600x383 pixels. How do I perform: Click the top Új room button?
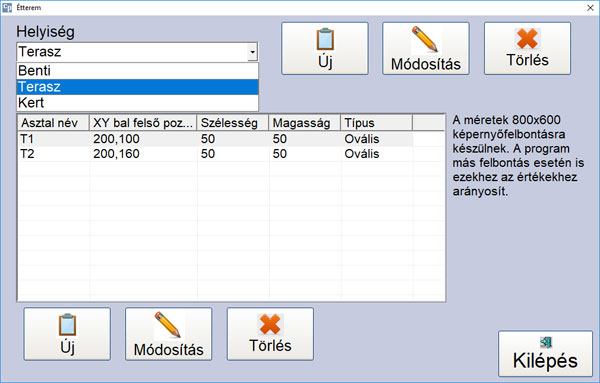[x=325, y=49]
